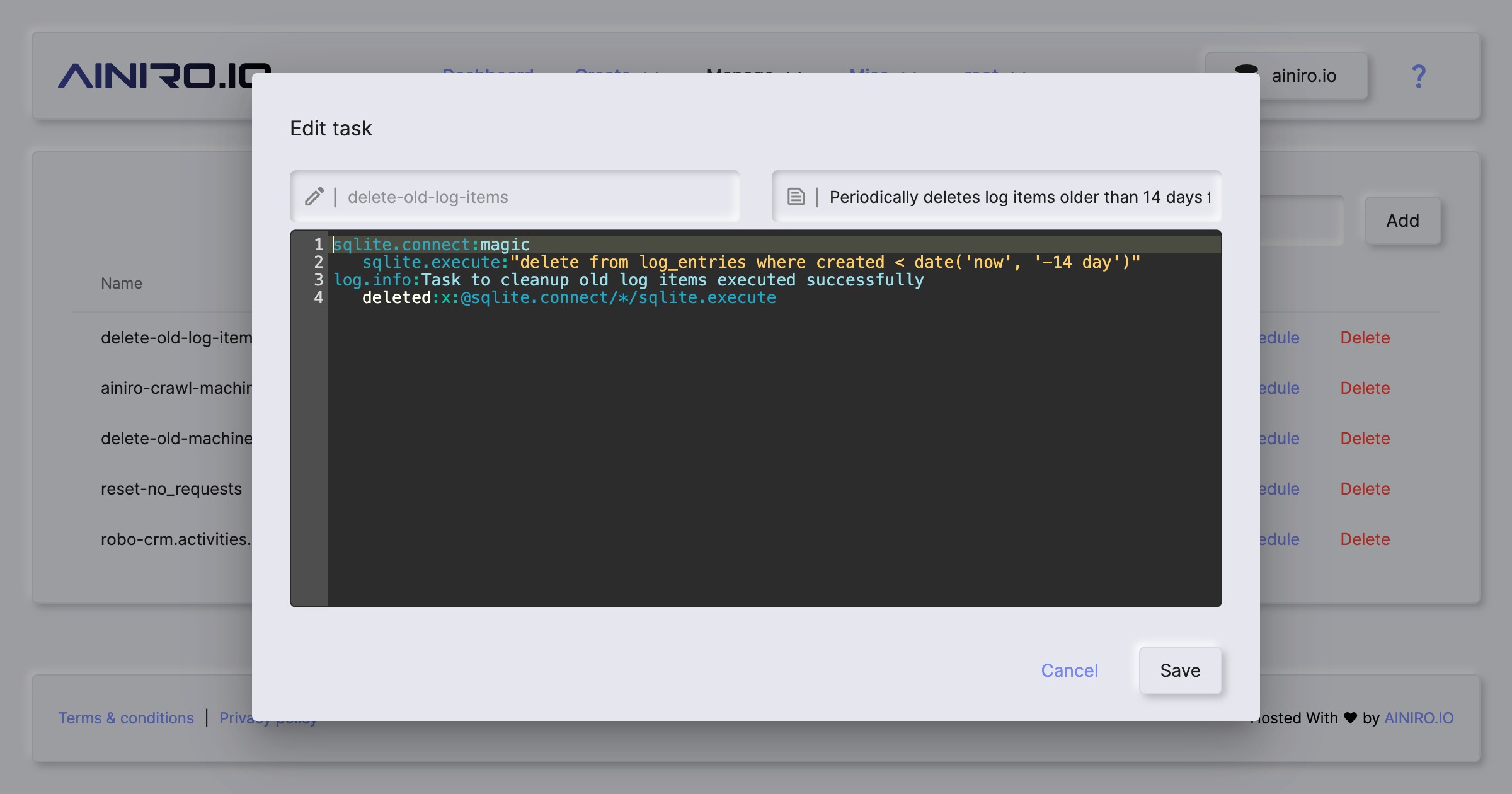
Task: Delete the reset-no_requests task
Action: (x=1365, y=489)
